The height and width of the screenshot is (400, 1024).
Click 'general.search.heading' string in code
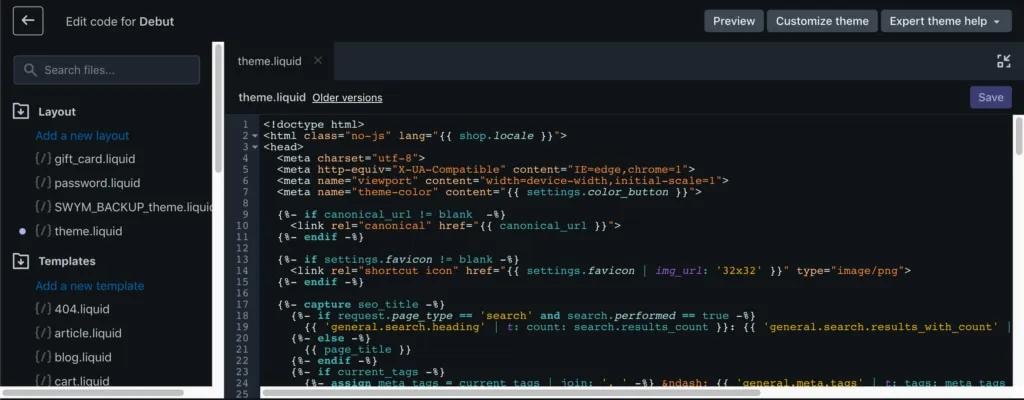click(405, 327)
